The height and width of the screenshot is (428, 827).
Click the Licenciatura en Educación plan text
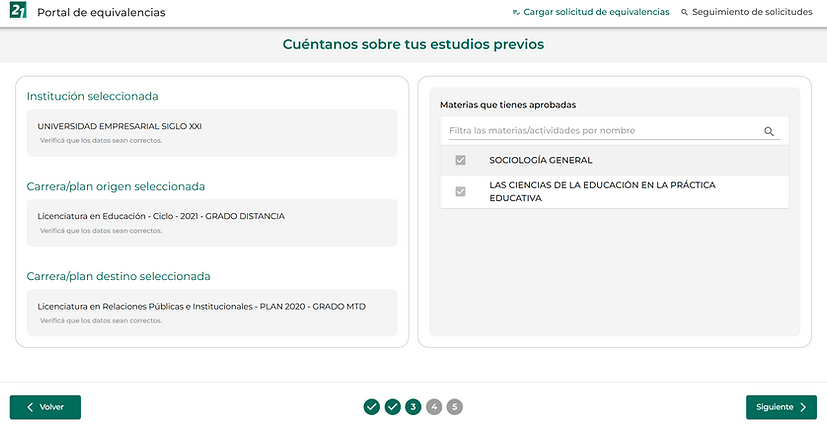click(161, 216)
